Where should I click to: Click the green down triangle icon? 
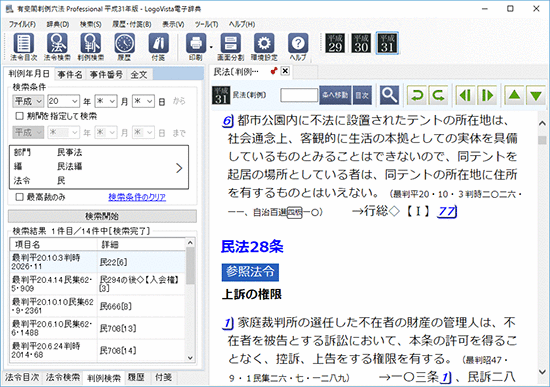pyautogui.click(x=536, y=95)
